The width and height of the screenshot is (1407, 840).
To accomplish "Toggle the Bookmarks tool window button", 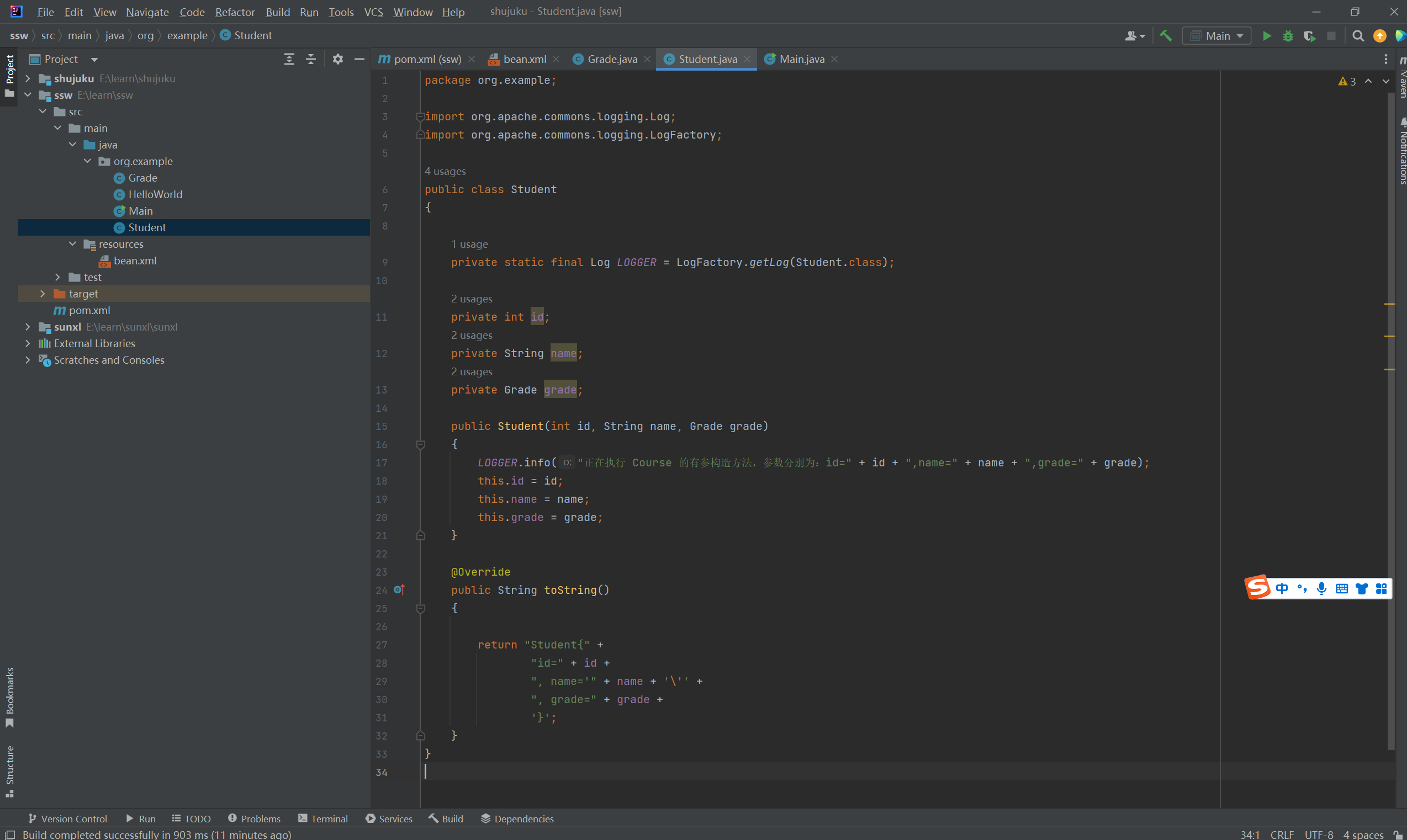I will point(9,696).
